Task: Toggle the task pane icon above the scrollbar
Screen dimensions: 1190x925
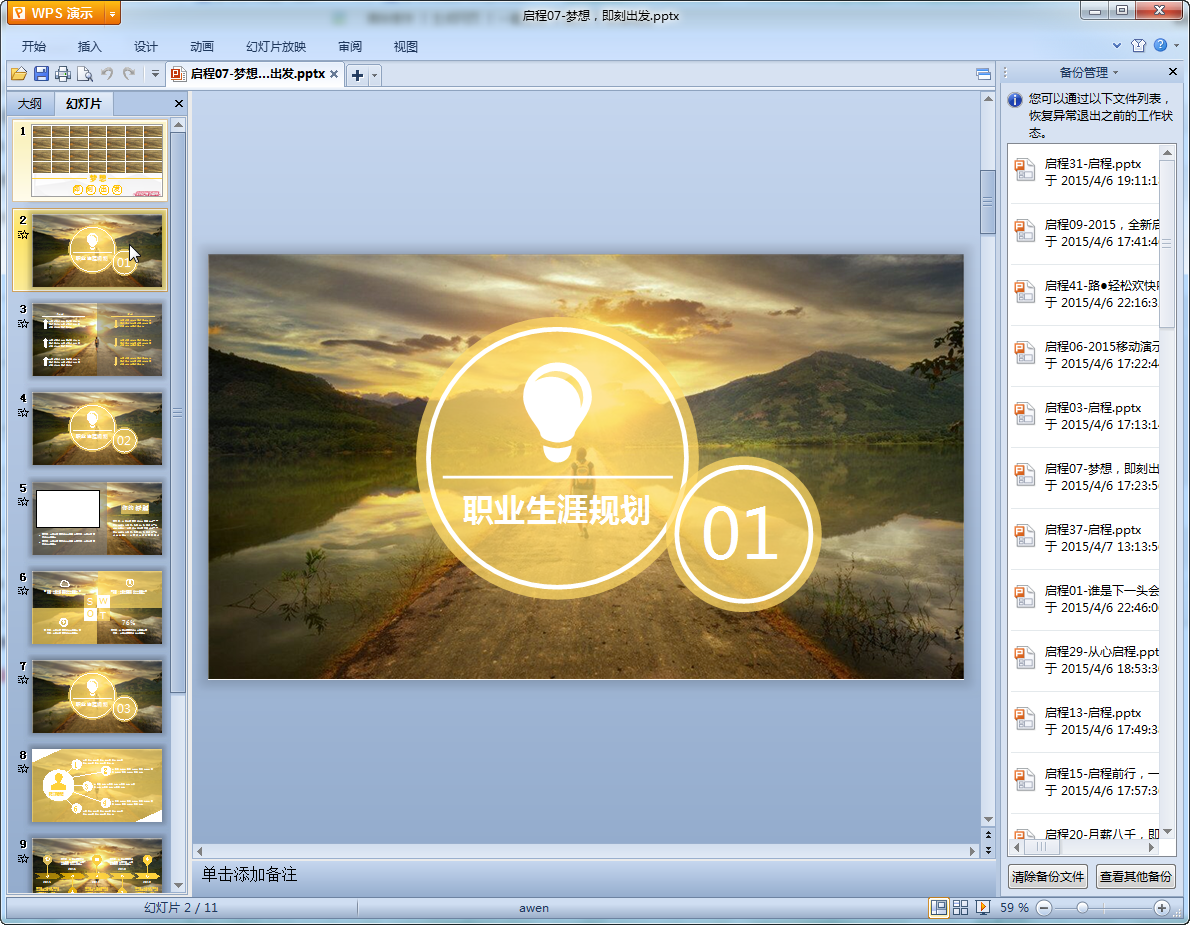Action: click(983, 74)
